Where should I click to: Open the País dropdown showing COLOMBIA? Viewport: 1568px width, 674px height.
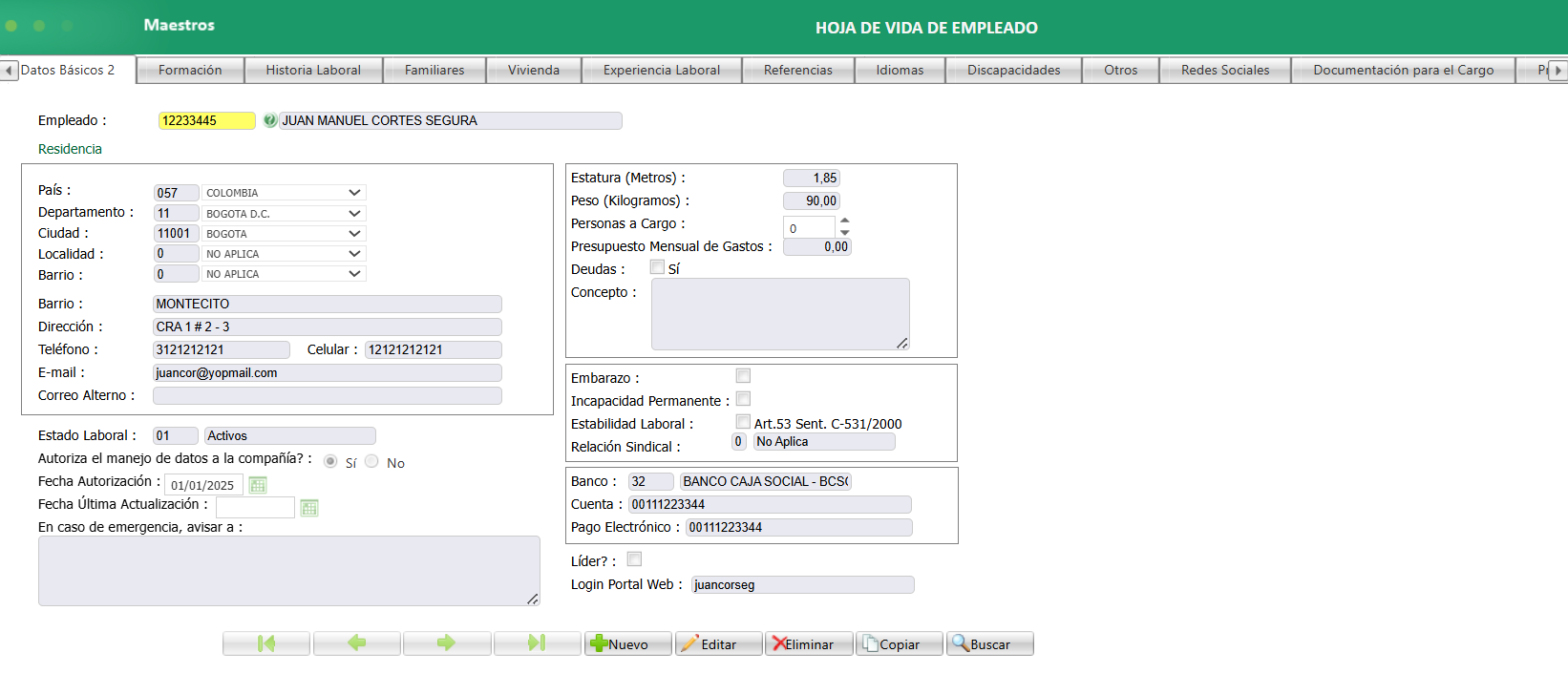click(x=285, y=193)
